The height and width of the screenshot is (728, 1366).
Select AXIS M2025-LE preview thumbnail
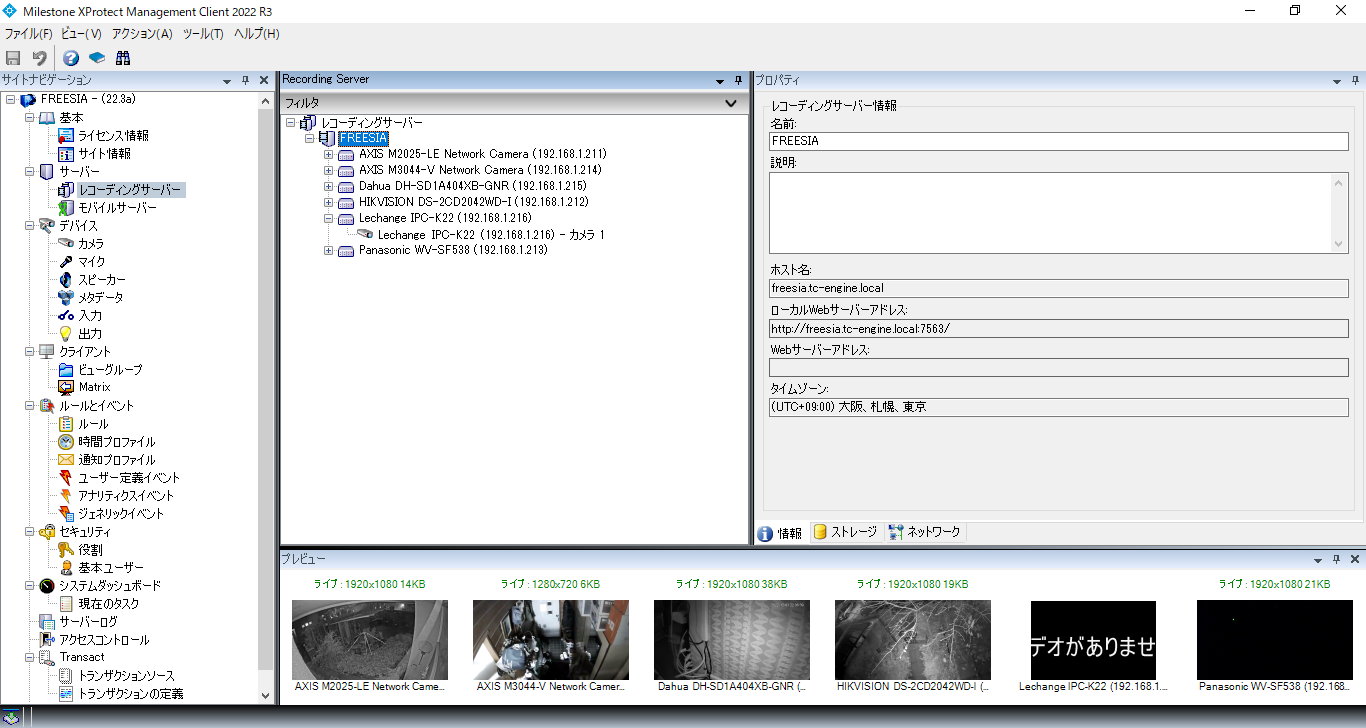pyautogui.click(x=370, y=640)
